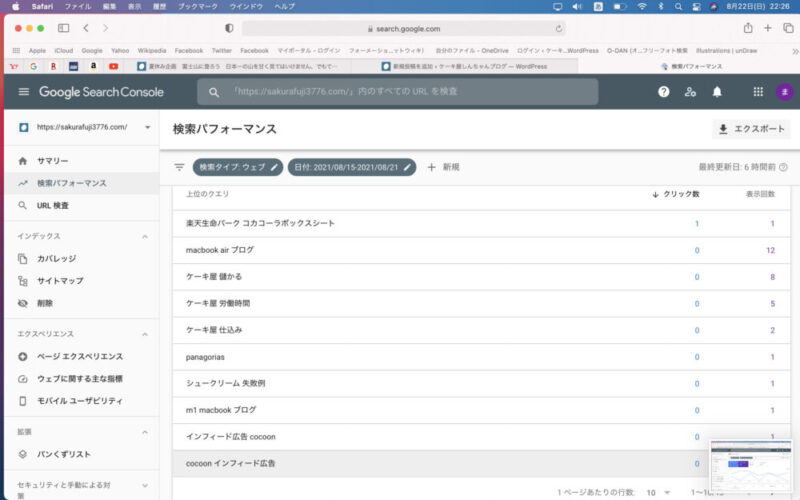
Task: Collapse the エクスペリエンス sidebar section
Action: 145,334
